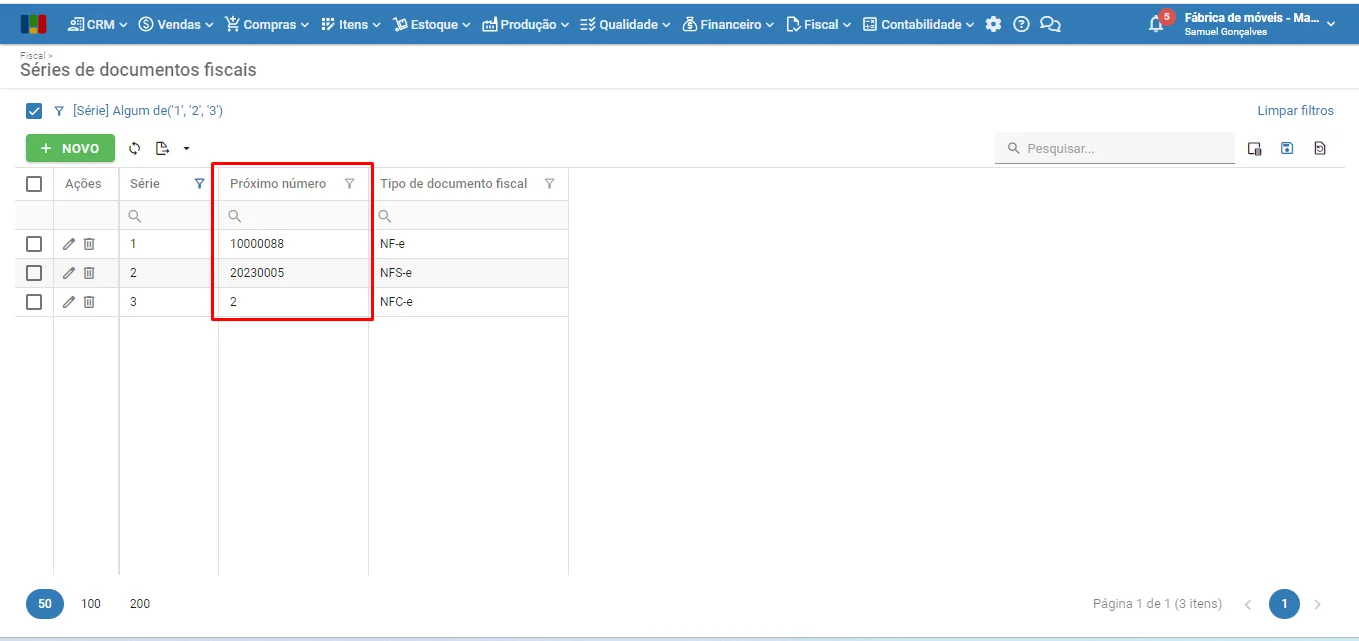Screen dimensions: 1359x641
Task: Open the Compras menu
Action: 267,24
